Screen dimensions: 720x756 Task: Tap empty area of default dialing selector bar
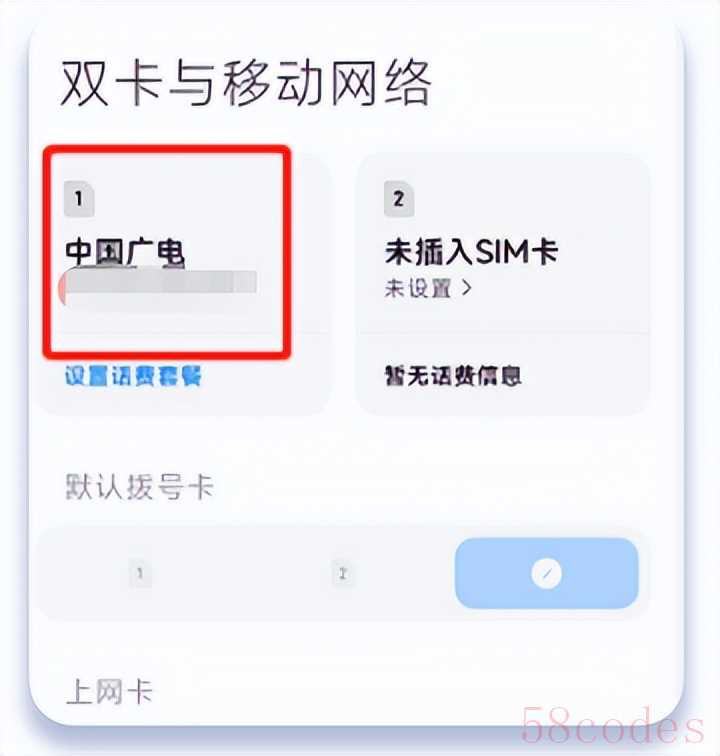pos(241,573)
